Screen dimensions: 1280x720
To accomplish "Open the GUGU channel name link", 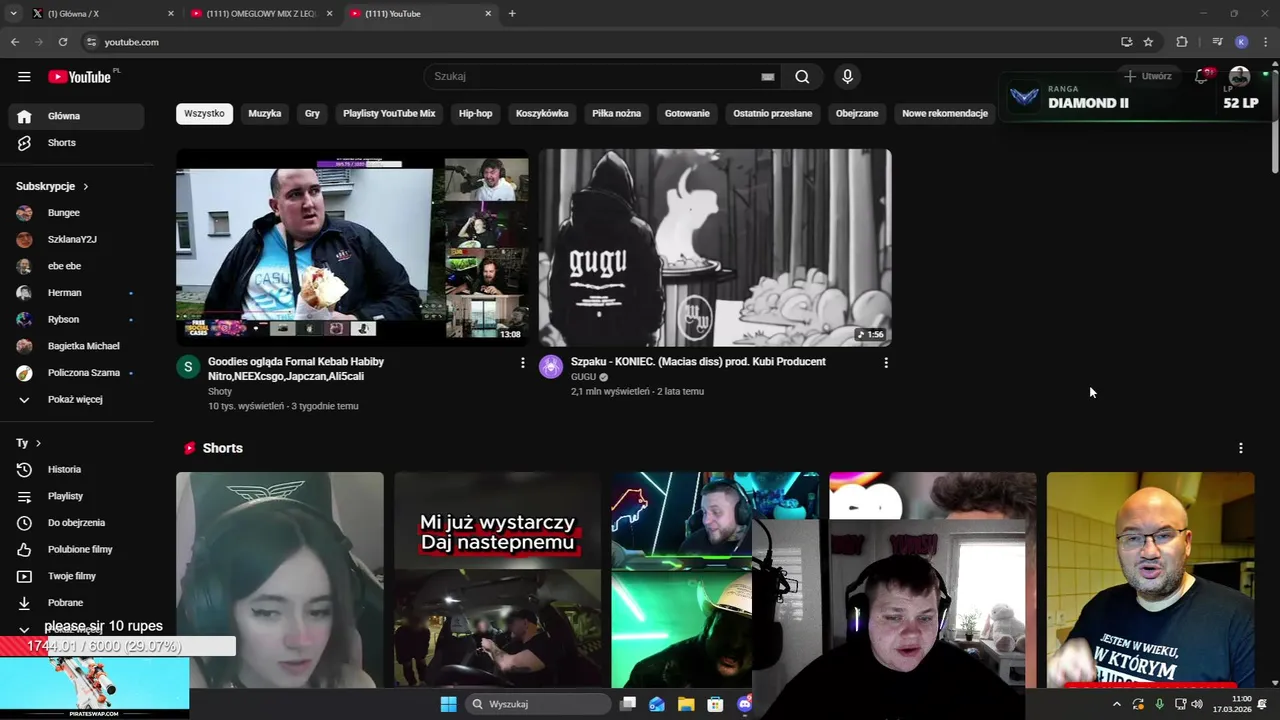I will coord(583,377).
